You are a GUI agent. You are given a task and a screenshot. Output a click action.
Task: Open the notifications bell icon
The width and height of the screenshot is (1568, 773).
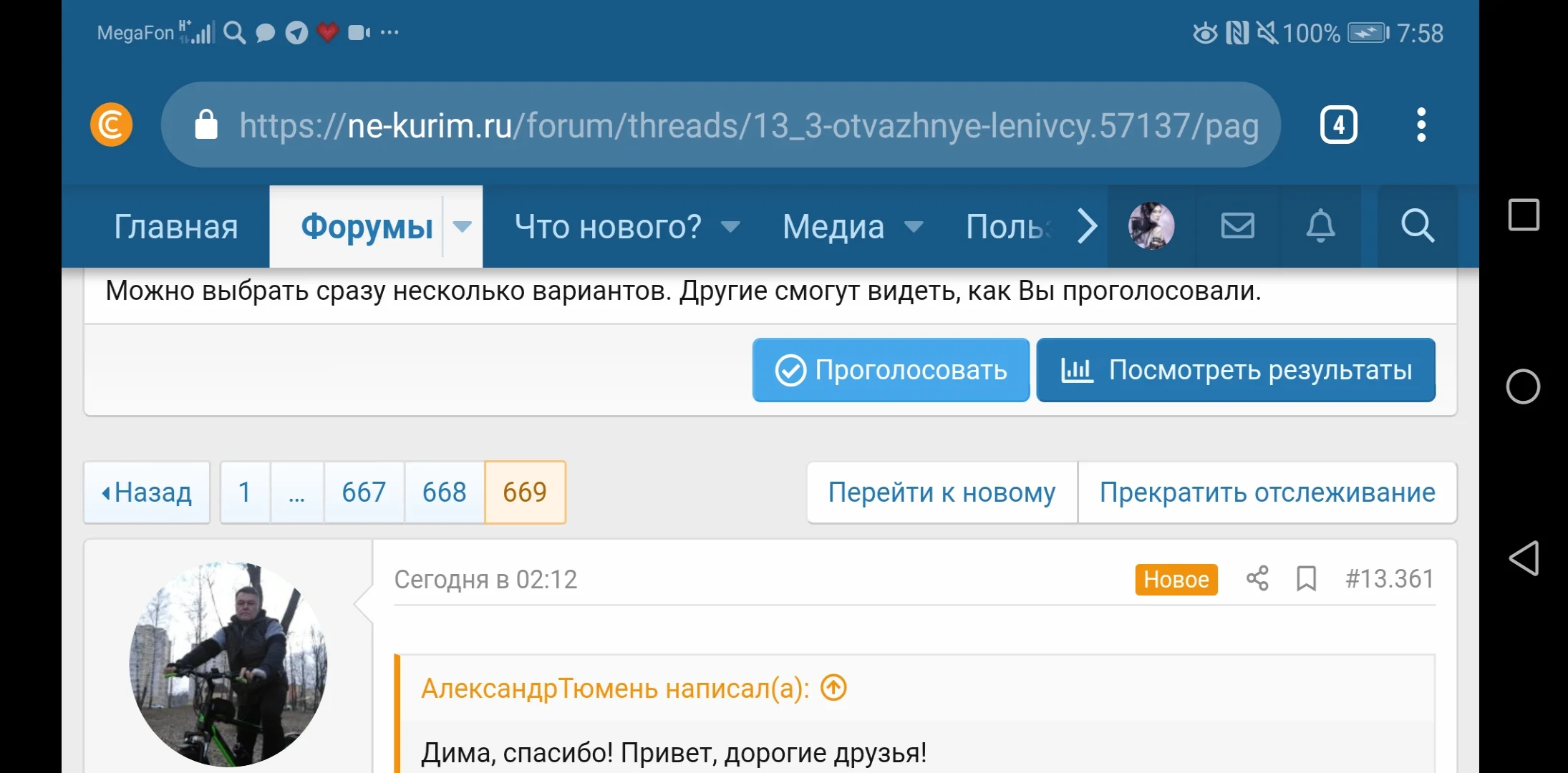(x=1321, y=226)
